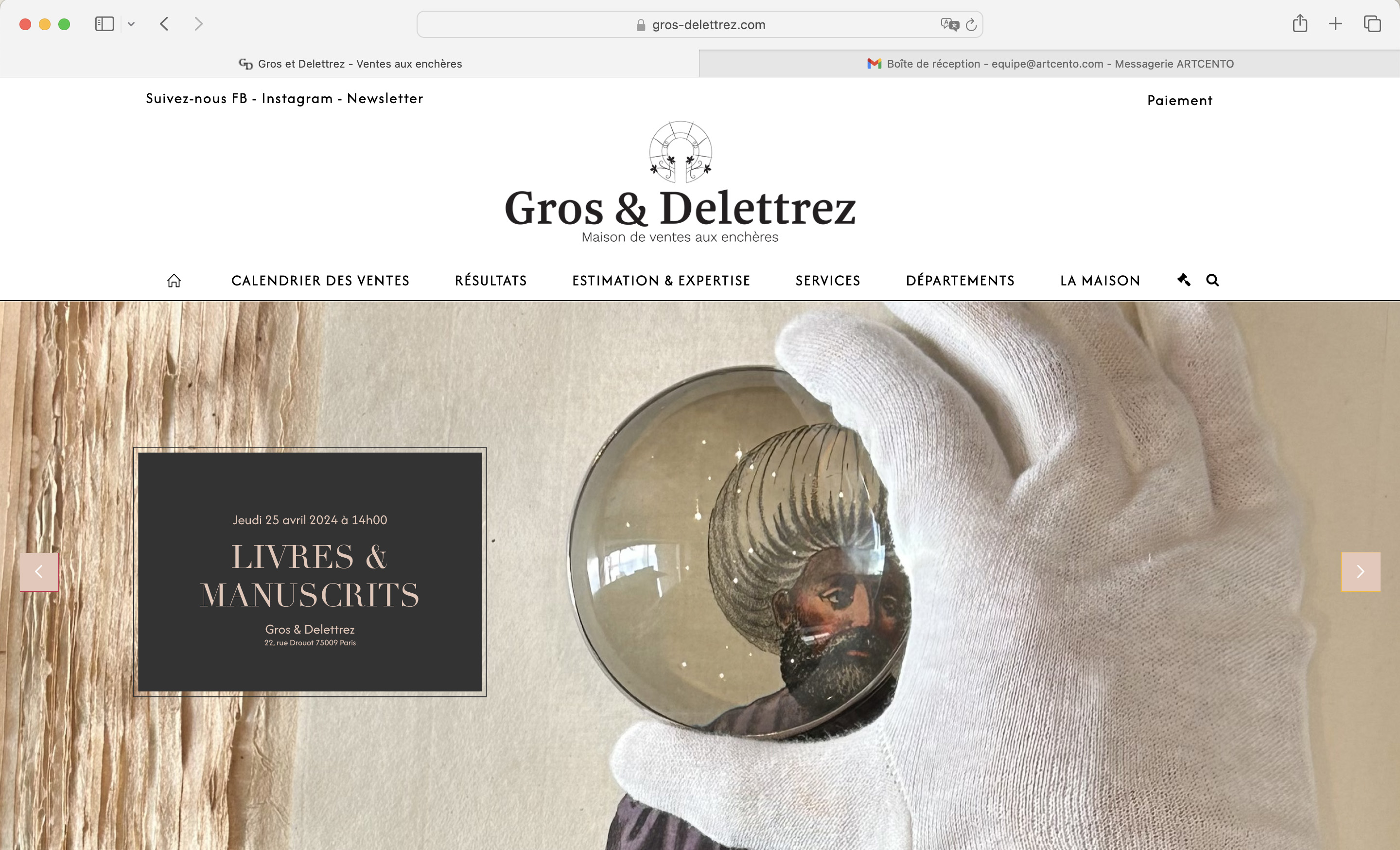1400x850 pixels.
Task: Open site search magnifier icon
Action: coord(1212,280)
